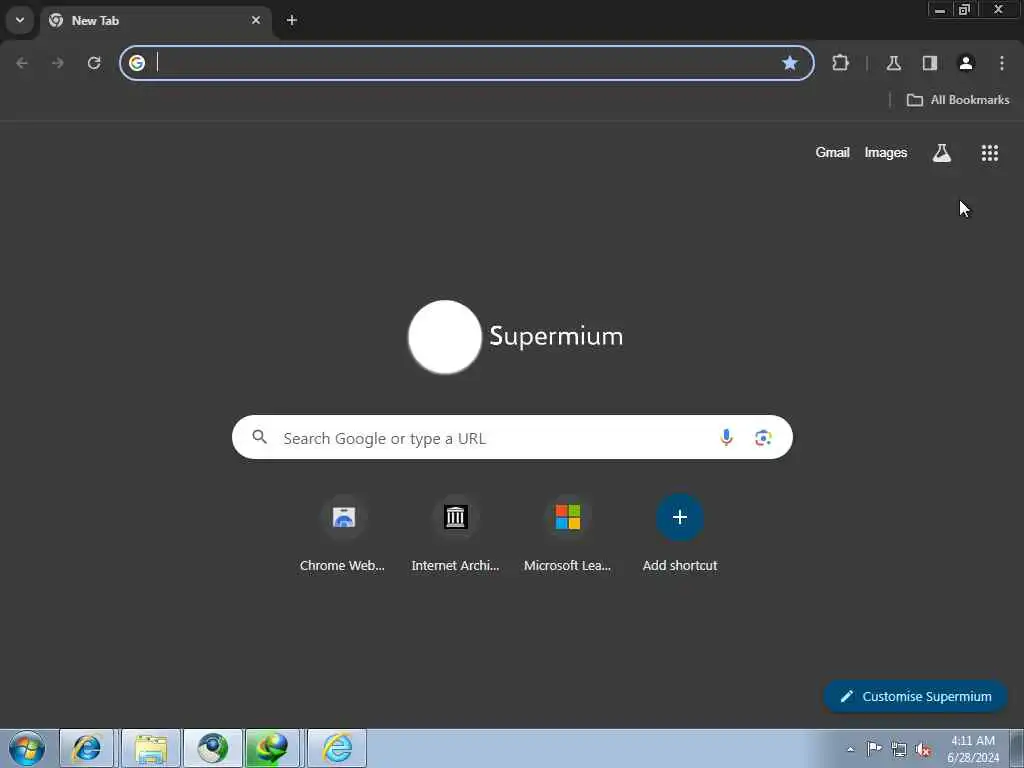This screenshot has width=1024, height=768.
Task: Open Internet Archive shortcut
Action: coord(455,536)
